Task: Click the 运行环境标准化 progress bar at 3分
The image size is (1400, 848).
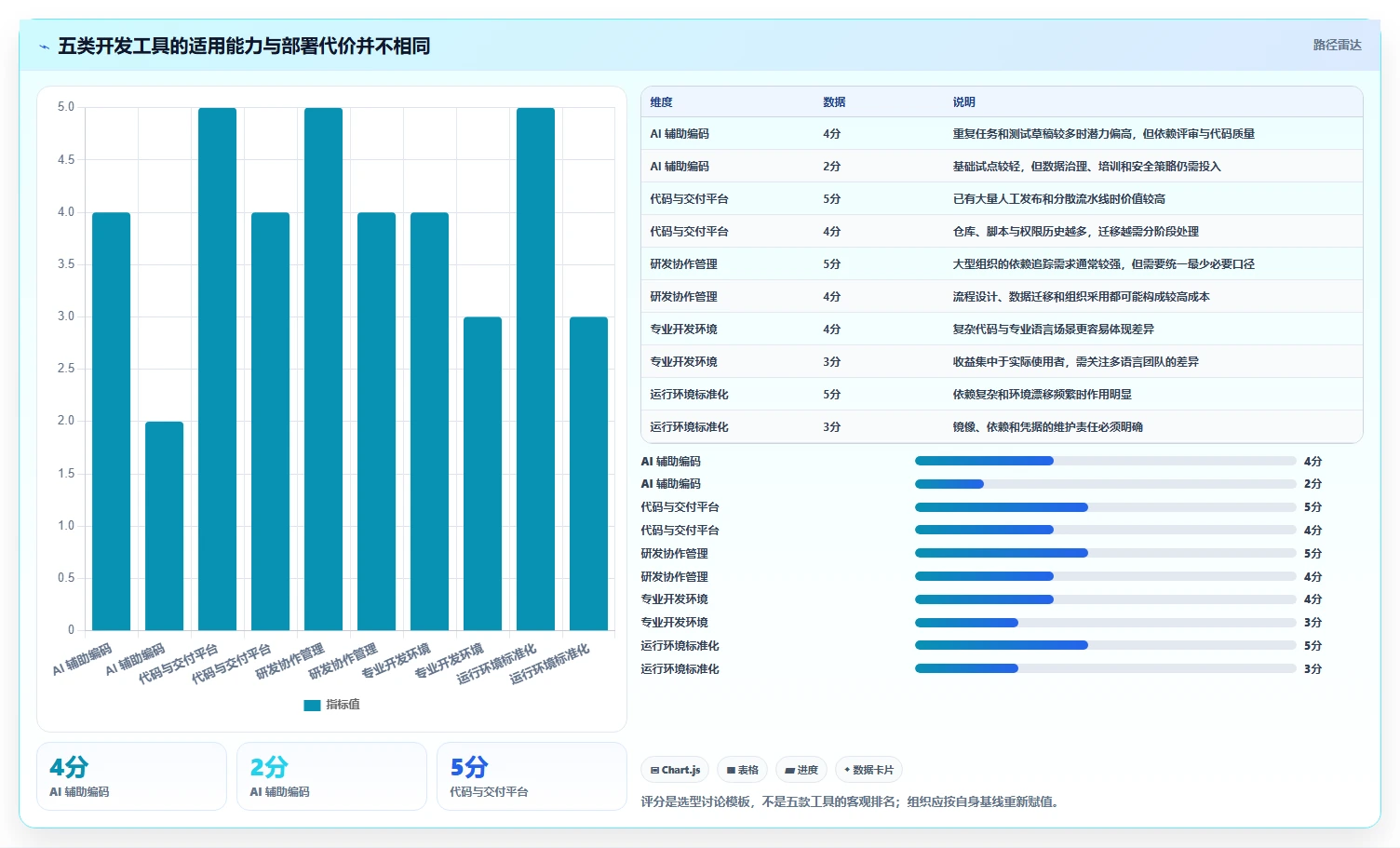Action: tap(1105, 668)
